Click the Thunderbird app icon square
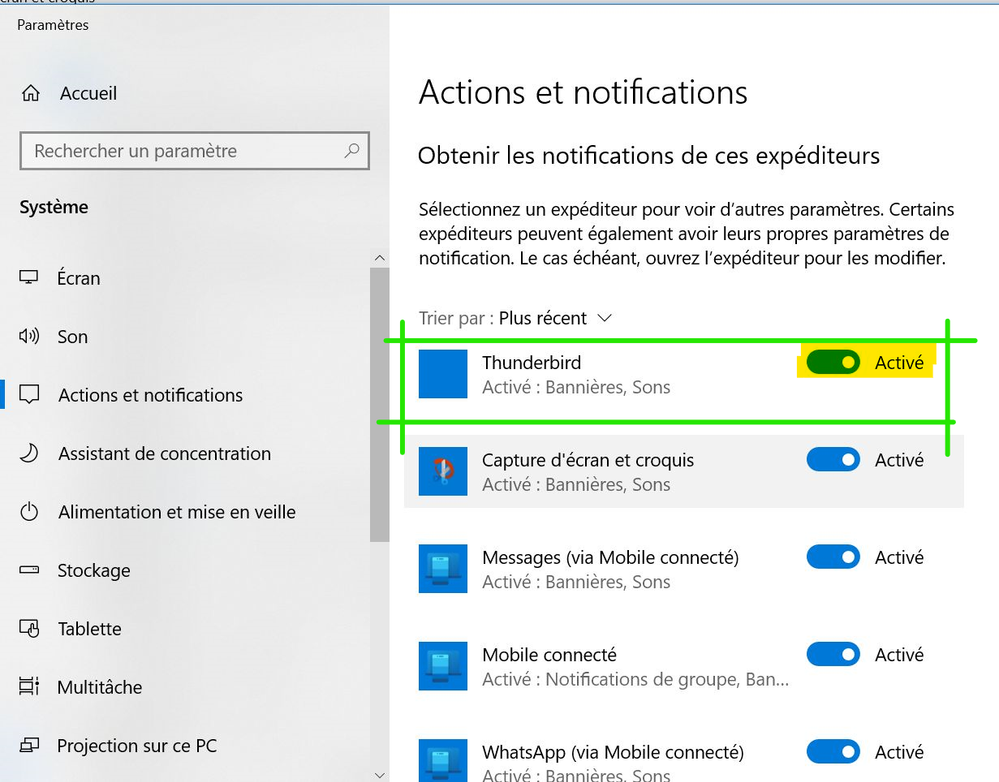999x782 pixels. [x=443, y=374]
